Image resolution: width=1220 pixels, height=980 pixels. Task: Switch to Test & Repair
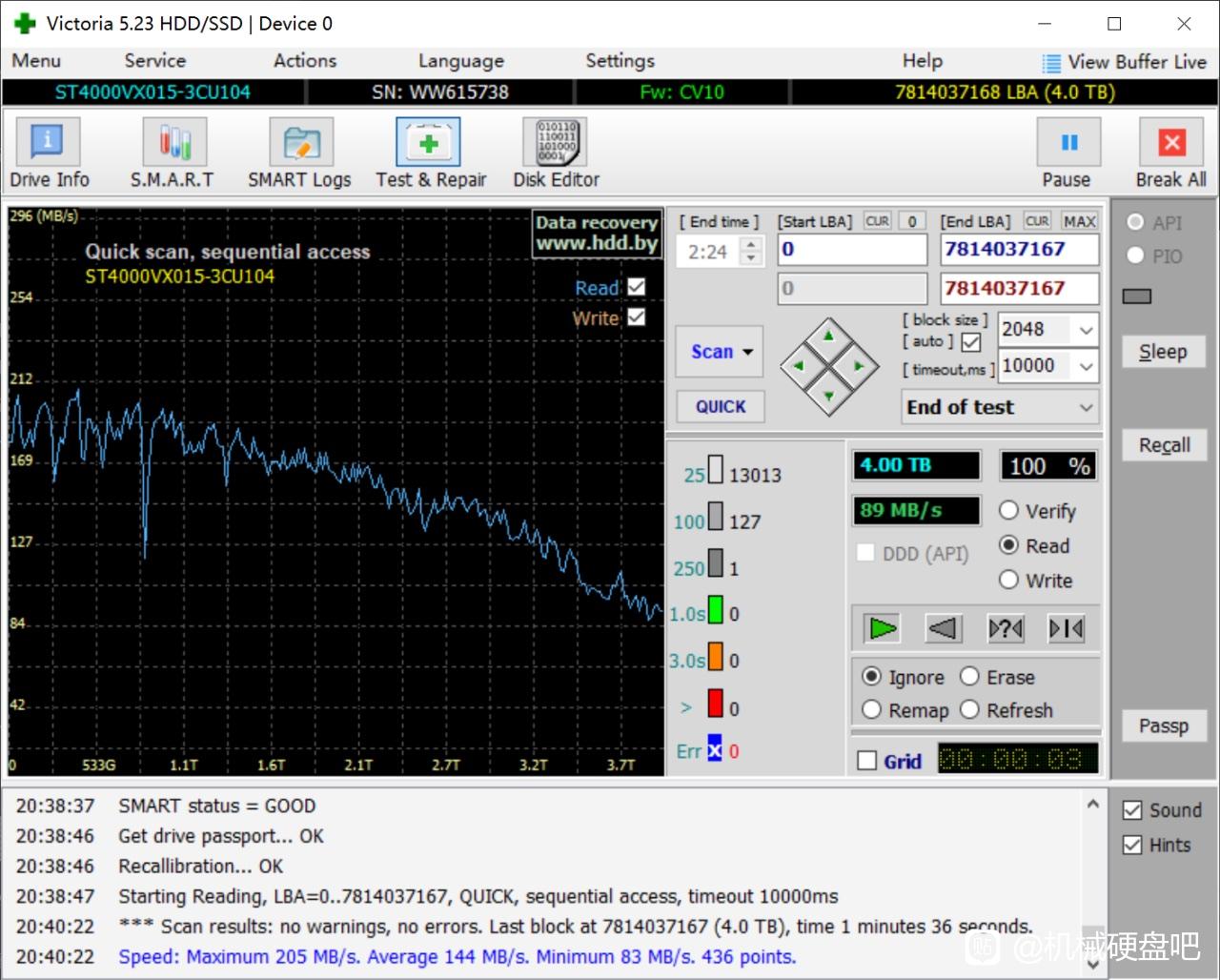pyautogui.click(x=429, y=143)
